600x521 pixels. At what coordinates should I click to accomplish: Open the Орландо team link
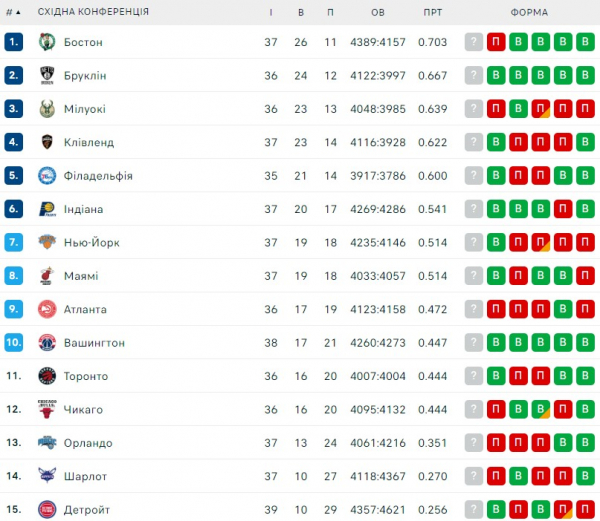[x=89, y=443]
